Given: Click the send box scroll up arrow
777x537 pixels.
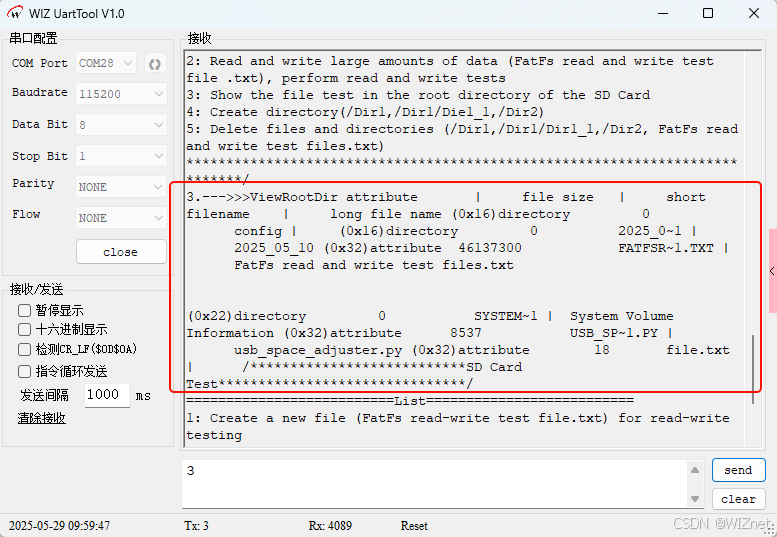Looking at the screenshot, I should pos(695,470).
